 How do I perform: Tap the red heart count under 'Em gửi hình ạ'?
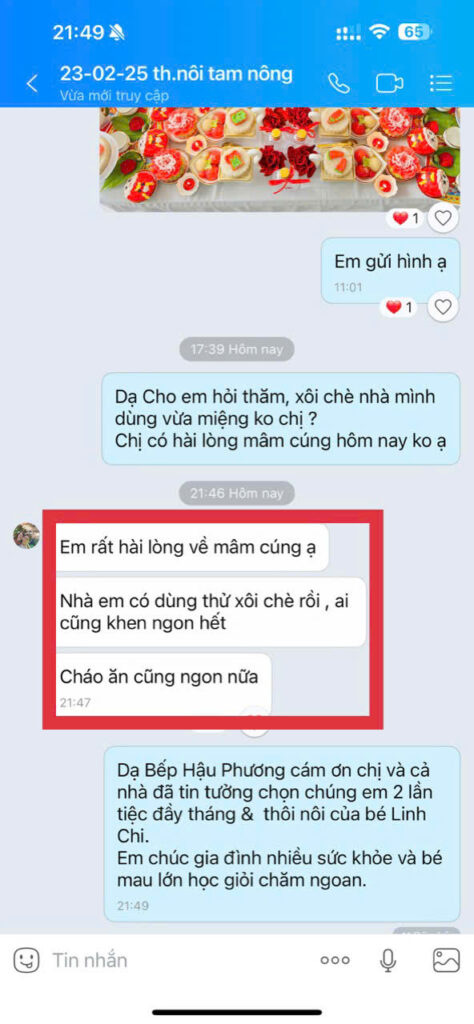click(400, 307)
